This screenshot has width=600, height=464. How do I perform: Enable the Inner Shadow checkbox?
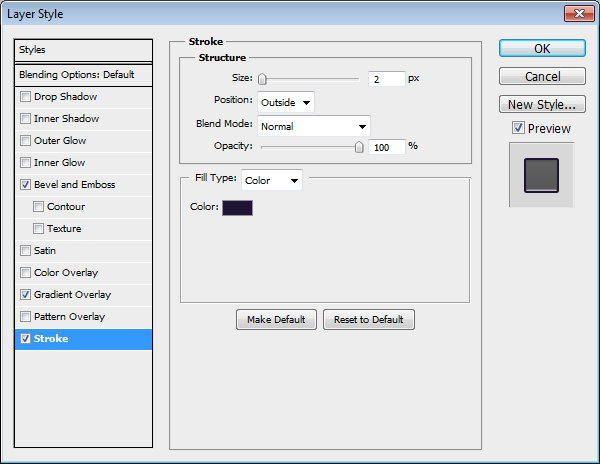pyautogui.click(x=25, y=119)
